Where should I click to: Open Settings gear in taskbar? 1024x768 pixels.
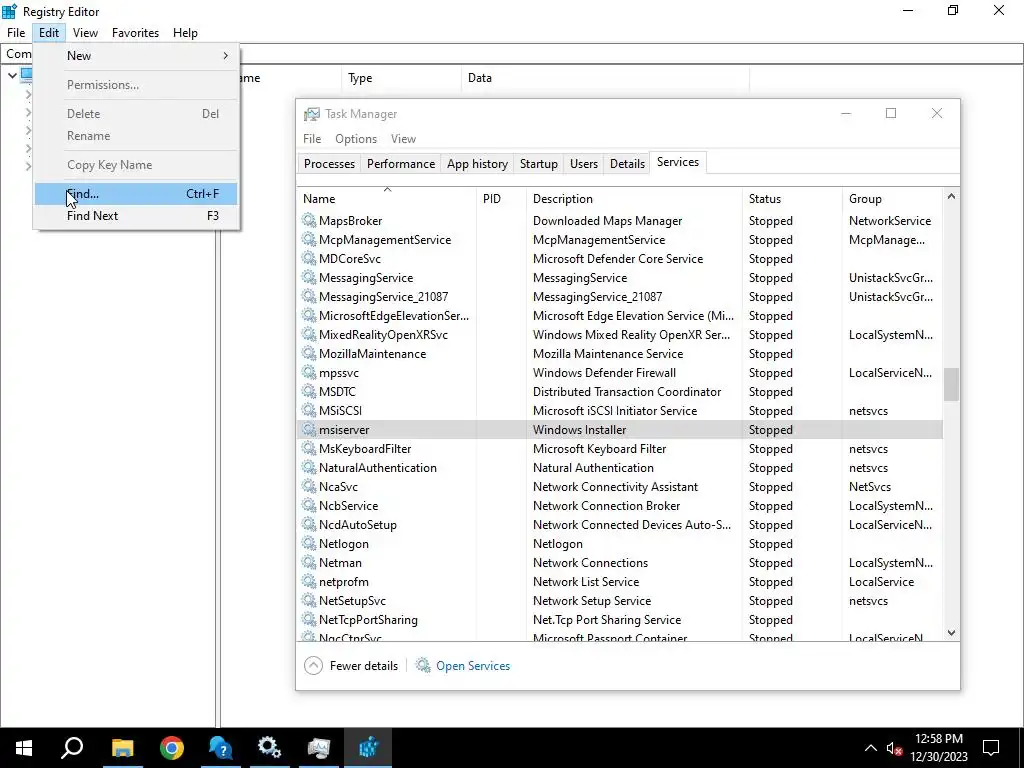(x=270, y=748)
